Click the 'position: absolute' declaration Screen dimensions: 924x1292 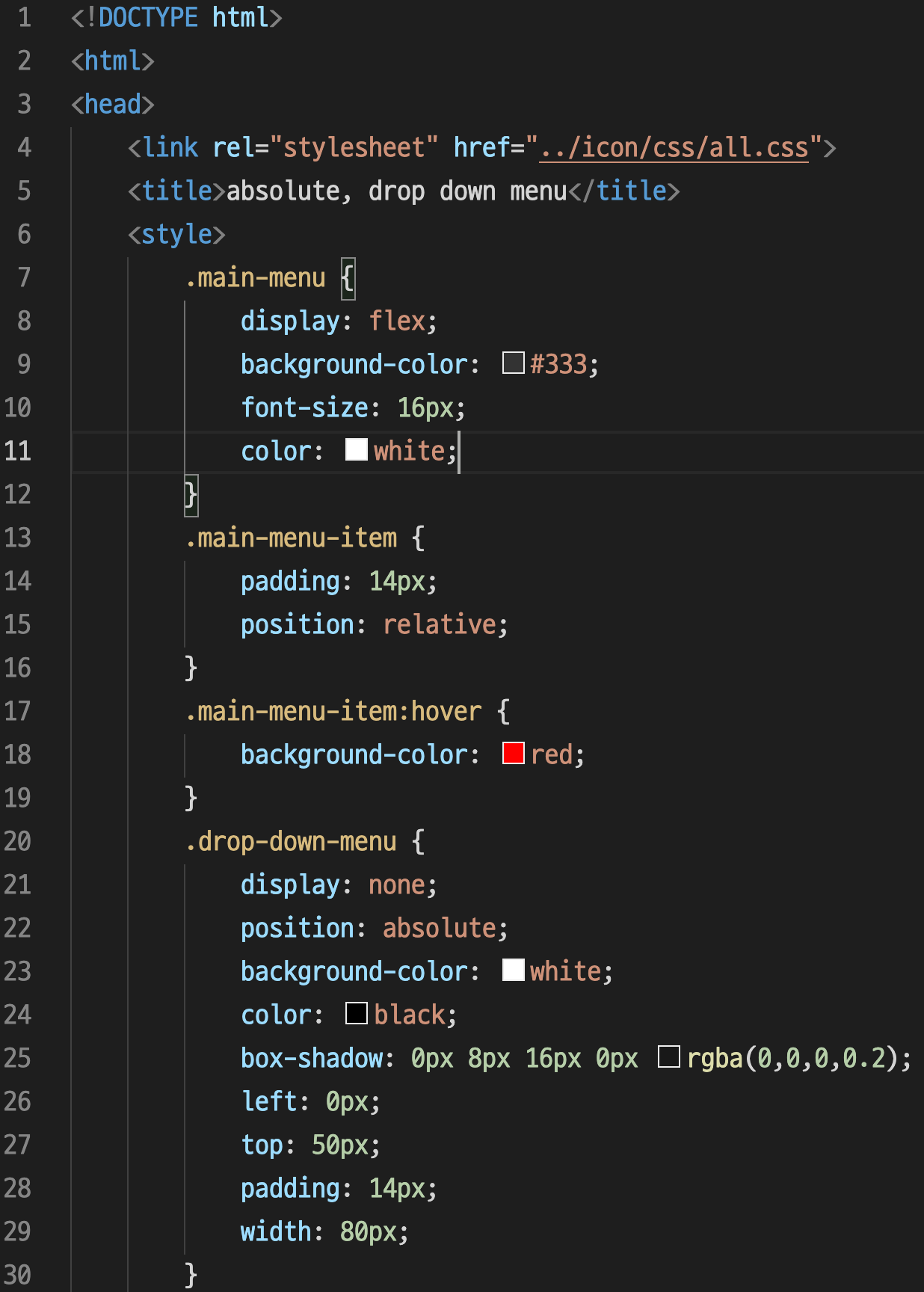pos(375,928)
